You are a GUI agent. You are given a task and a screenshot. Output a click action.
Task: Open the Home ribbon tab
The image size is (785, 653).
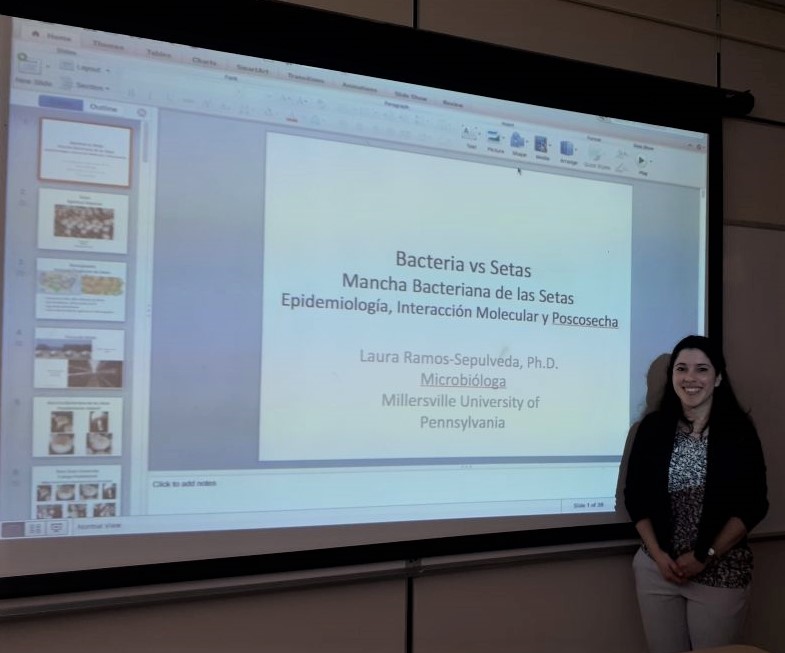59,37
